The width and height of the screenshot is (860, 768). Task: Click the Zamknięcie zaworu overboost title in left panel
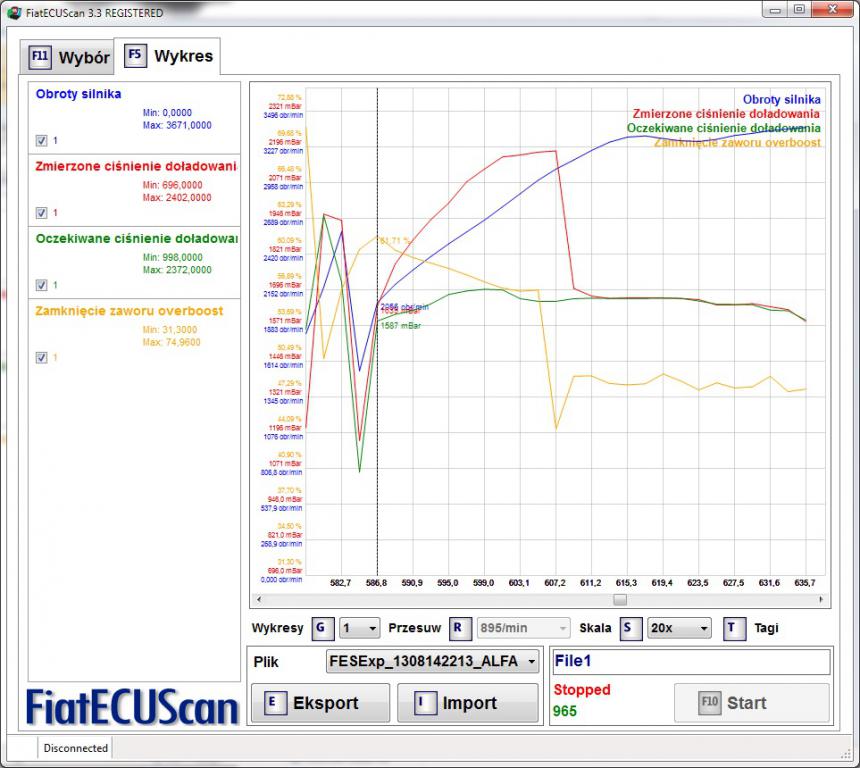pos(129,311)
